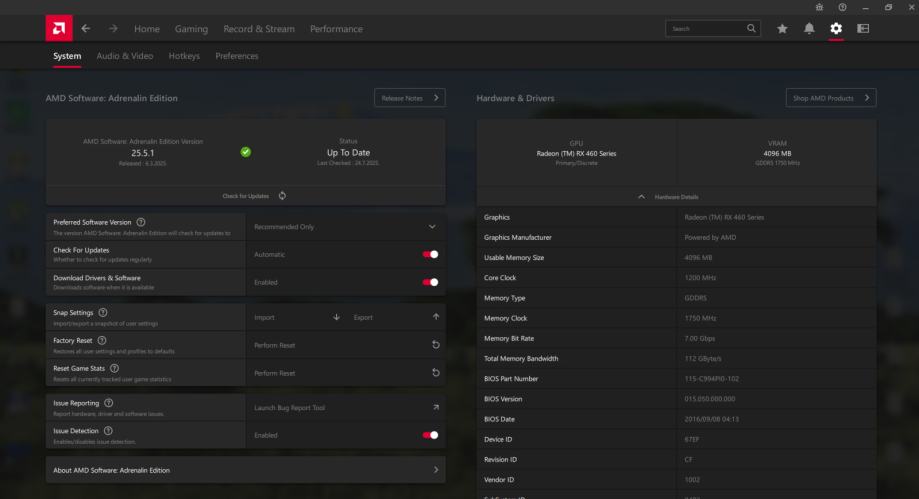This screenshot has width=919, height=499.
Task: Click BIOS Version value 015.050.000.000
Action: tap(709, 399)
